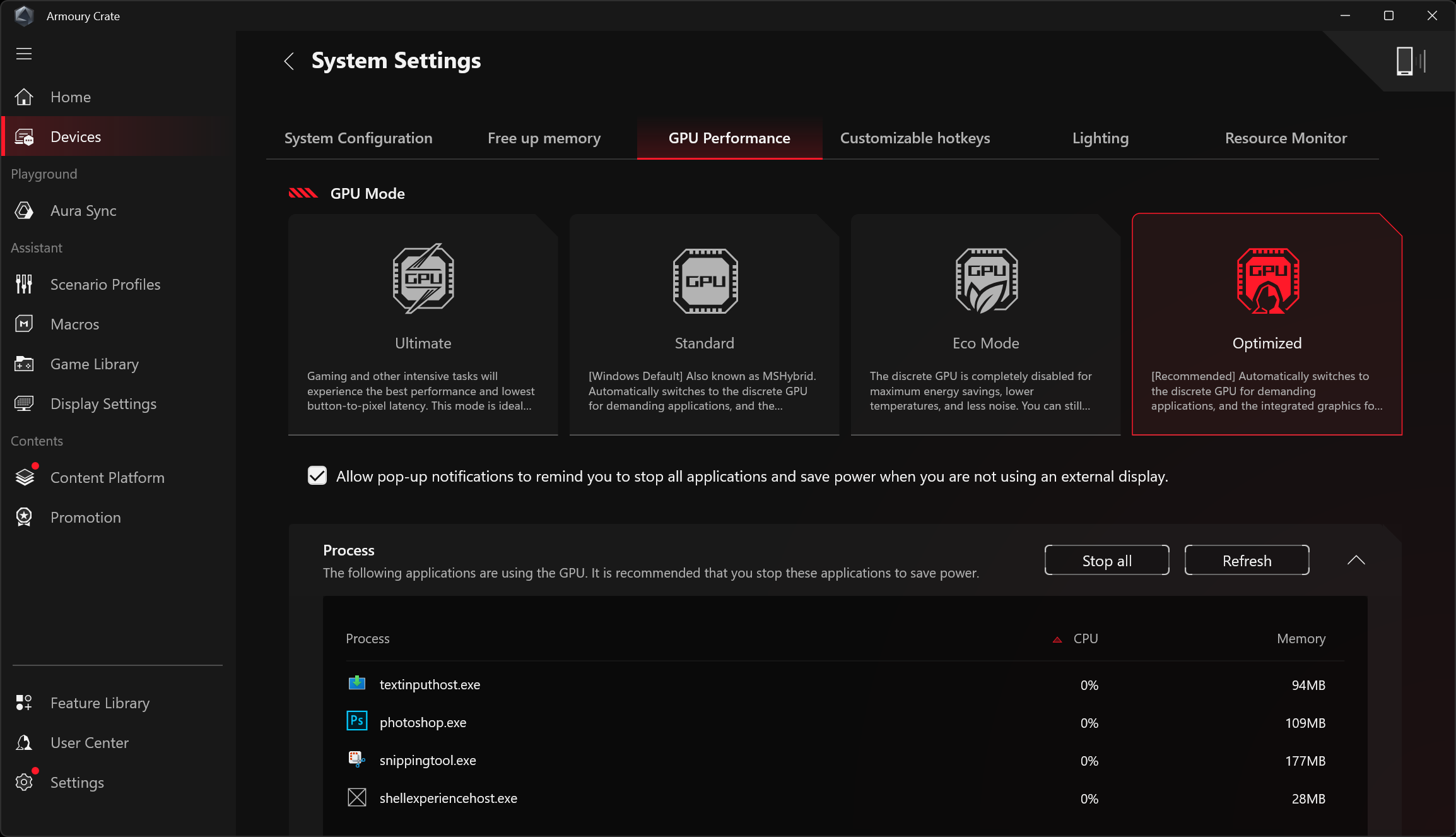
Task: Collapse the Process section chevron
Action: [x=1356, y=561]
